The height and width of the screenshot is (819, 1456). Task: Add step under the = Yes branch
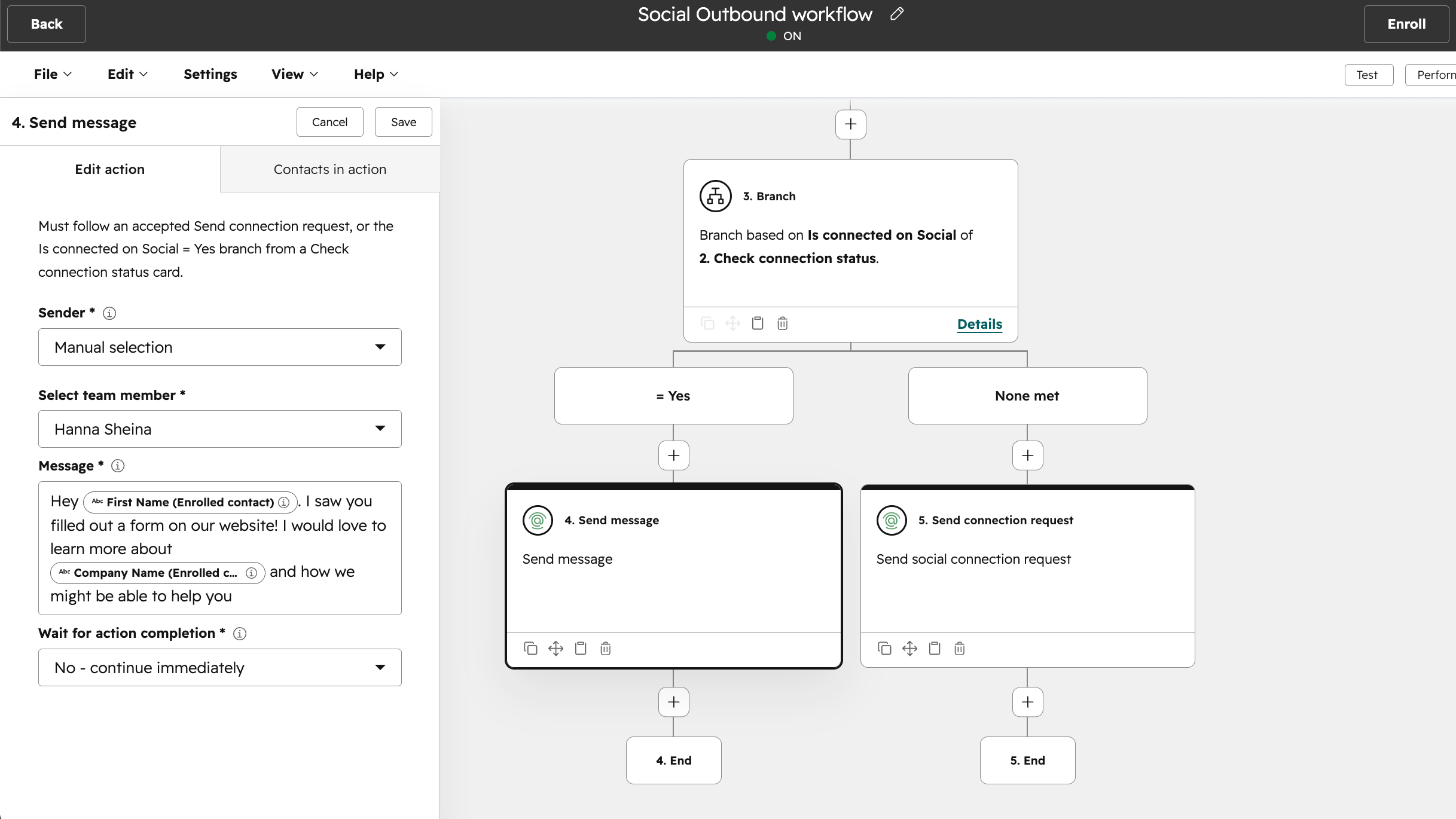pyautogui.click(x=674, y=456)
